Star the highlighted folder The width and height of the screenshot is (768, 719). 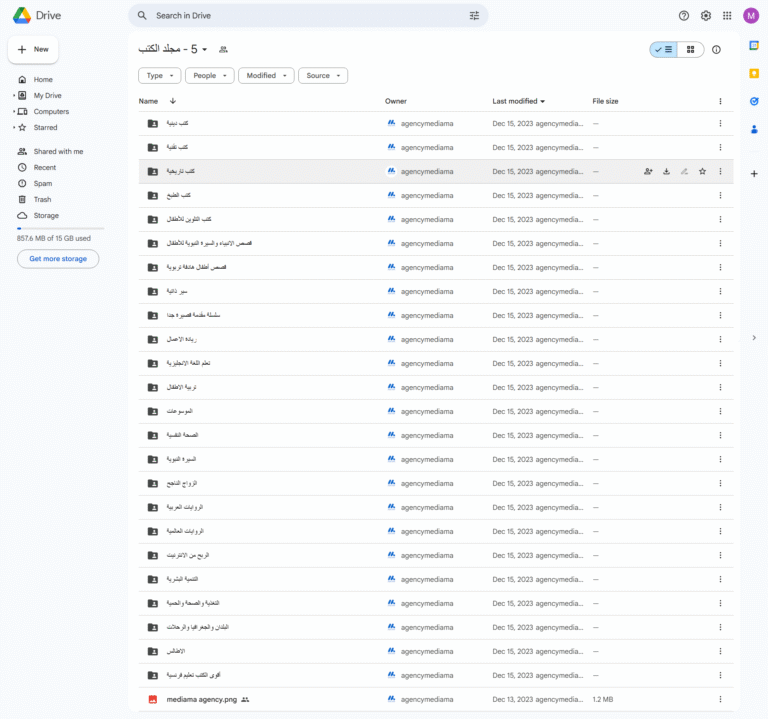click(x=702, y=172)
